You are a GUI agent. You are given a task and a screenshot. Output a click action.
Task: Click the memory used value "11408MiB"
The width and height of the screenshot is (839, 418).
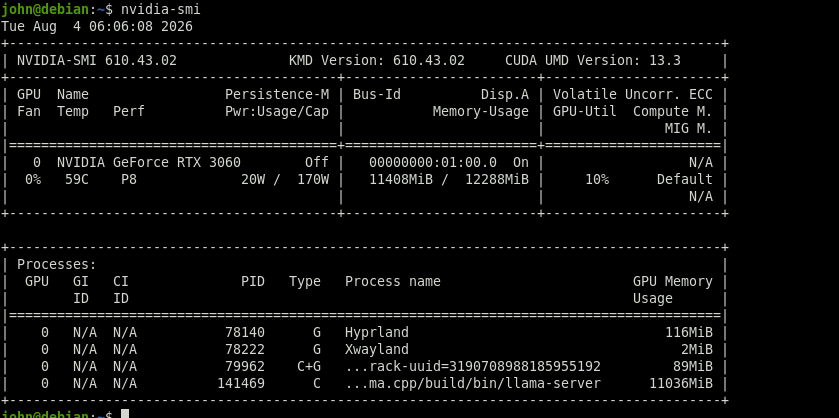point(401,179)
